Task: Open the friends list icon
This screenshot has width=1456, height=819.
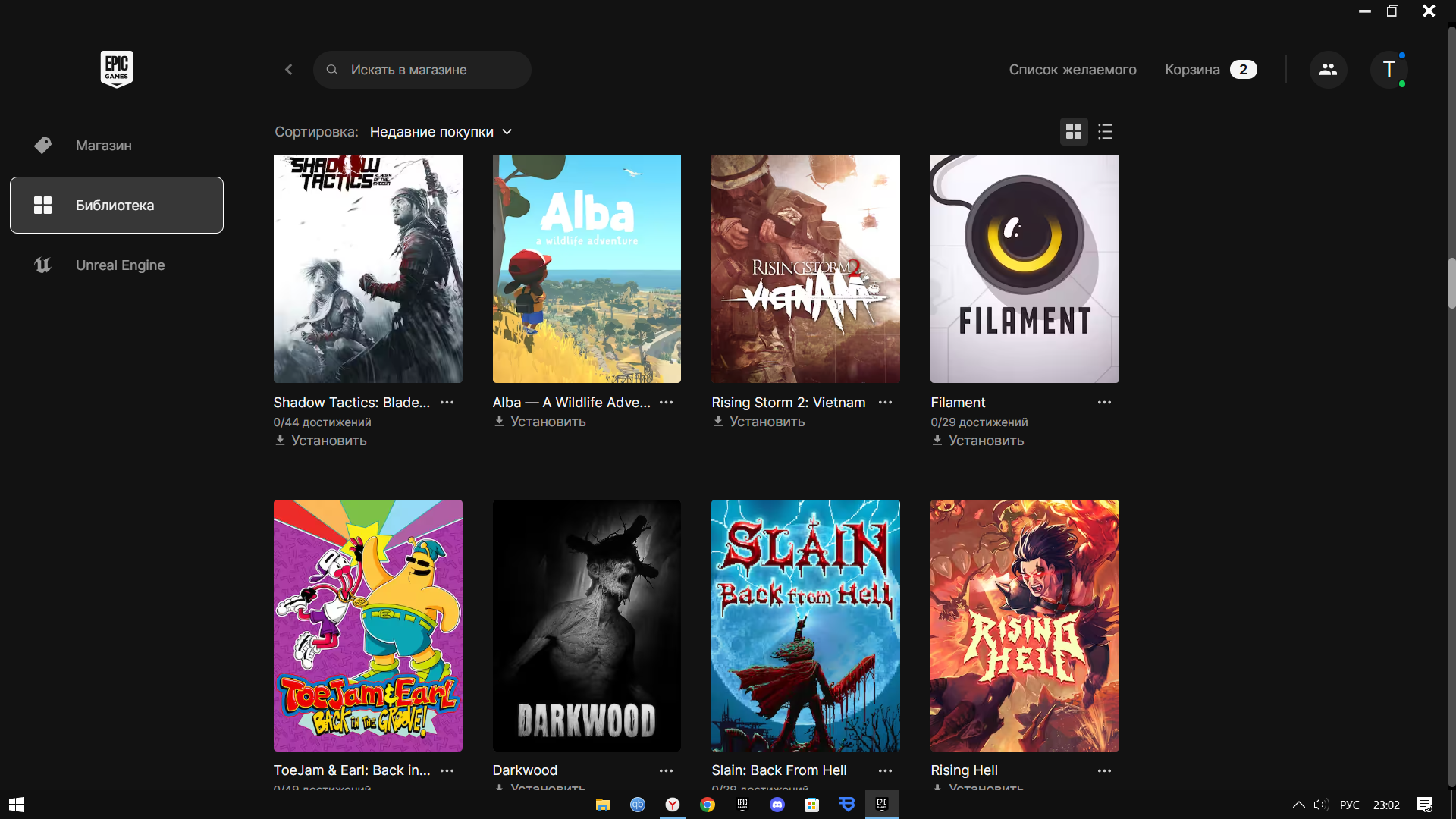Action: 1328,70
